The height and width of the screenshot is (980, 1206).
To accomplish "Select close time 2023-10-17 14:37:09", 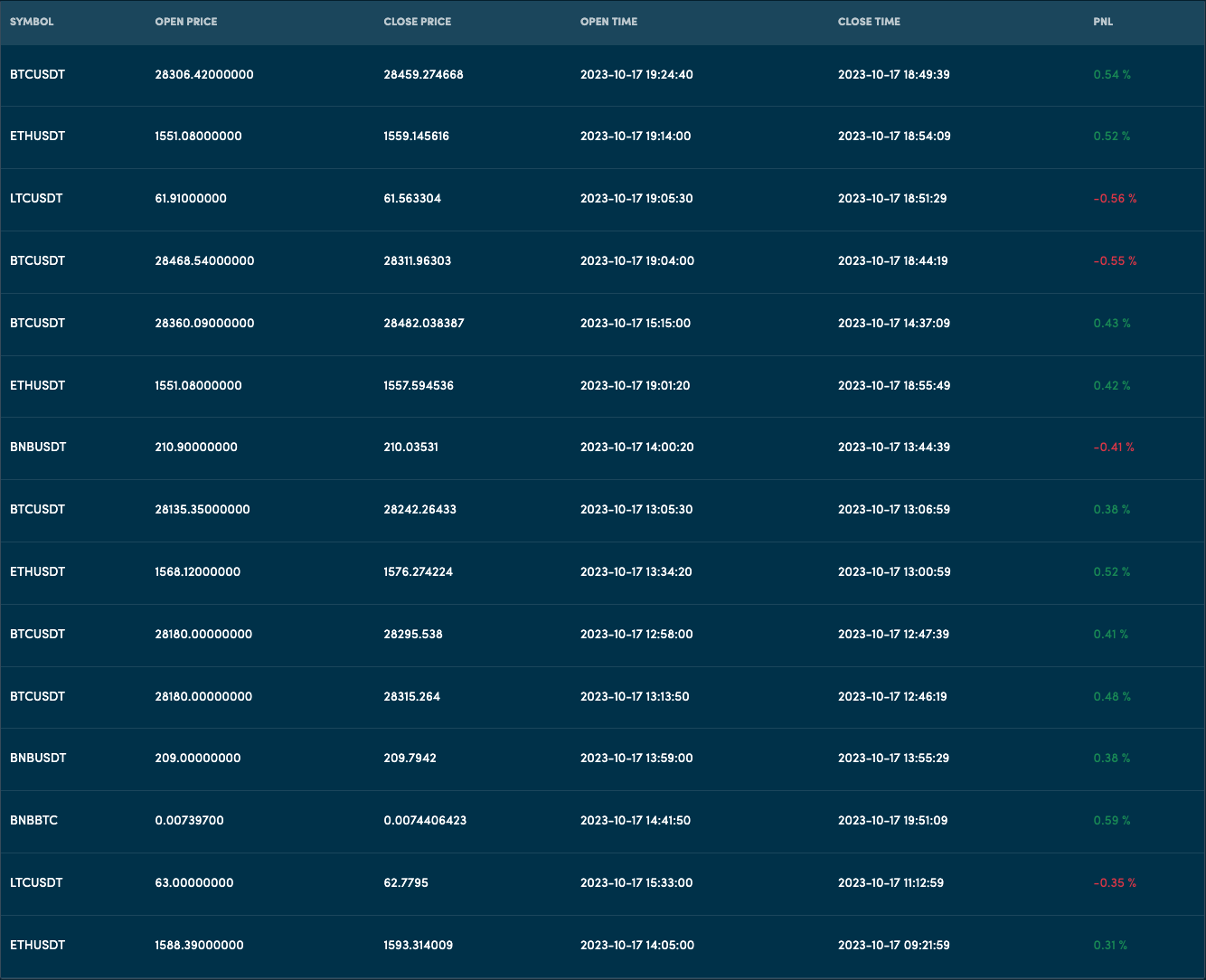I will tap(894, 324).
